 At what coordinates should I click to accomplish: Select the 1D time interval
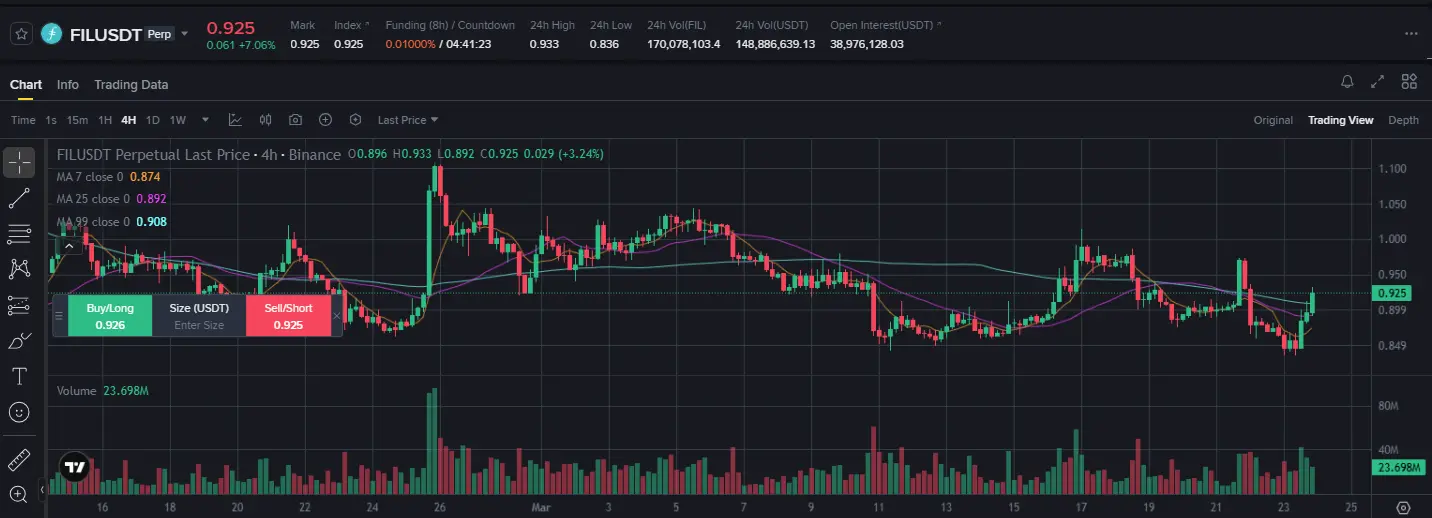[x=153, y=120]
